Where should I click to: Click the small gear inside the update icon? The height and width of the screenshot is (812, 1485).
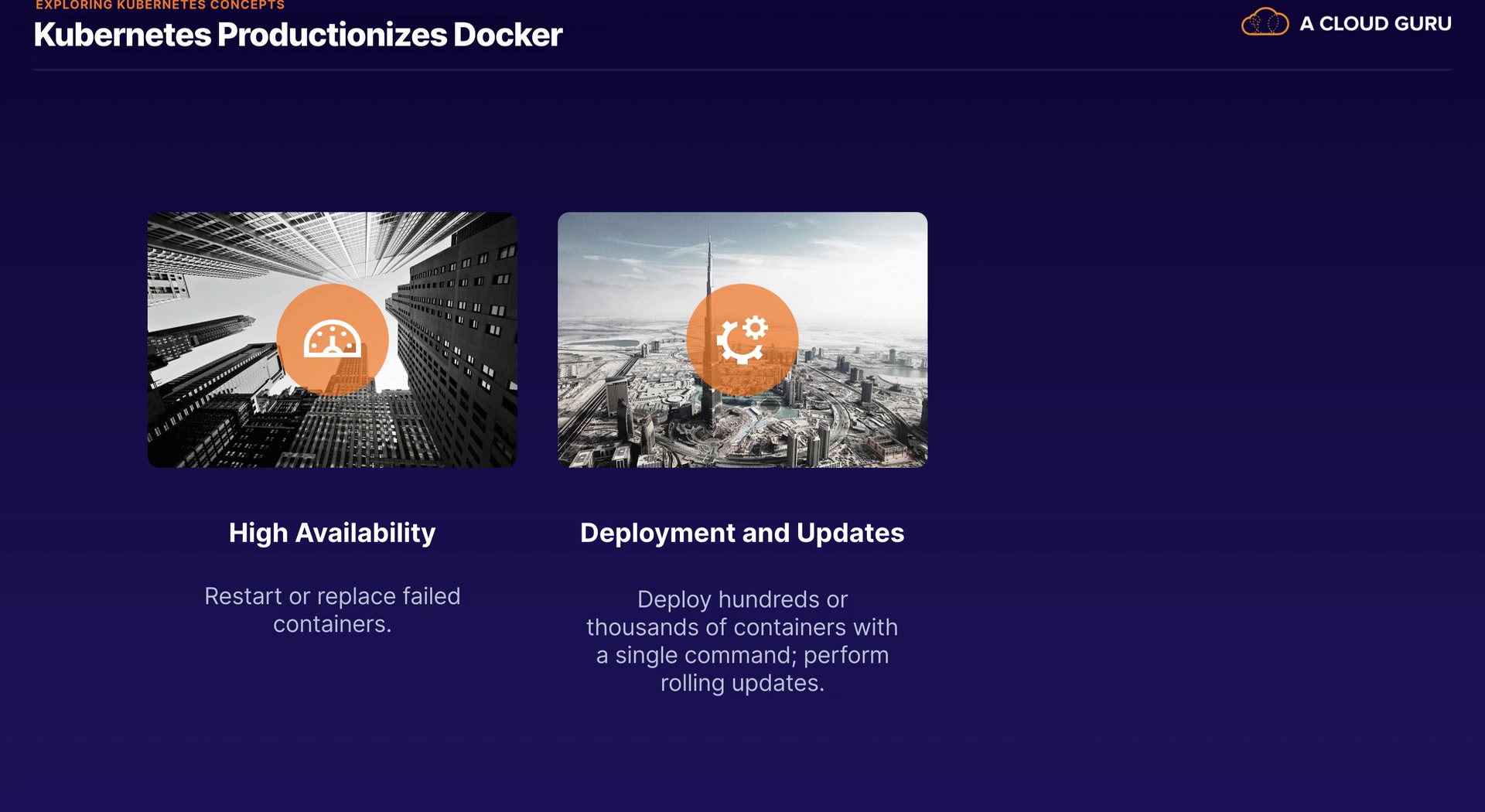tap(756, 328)
